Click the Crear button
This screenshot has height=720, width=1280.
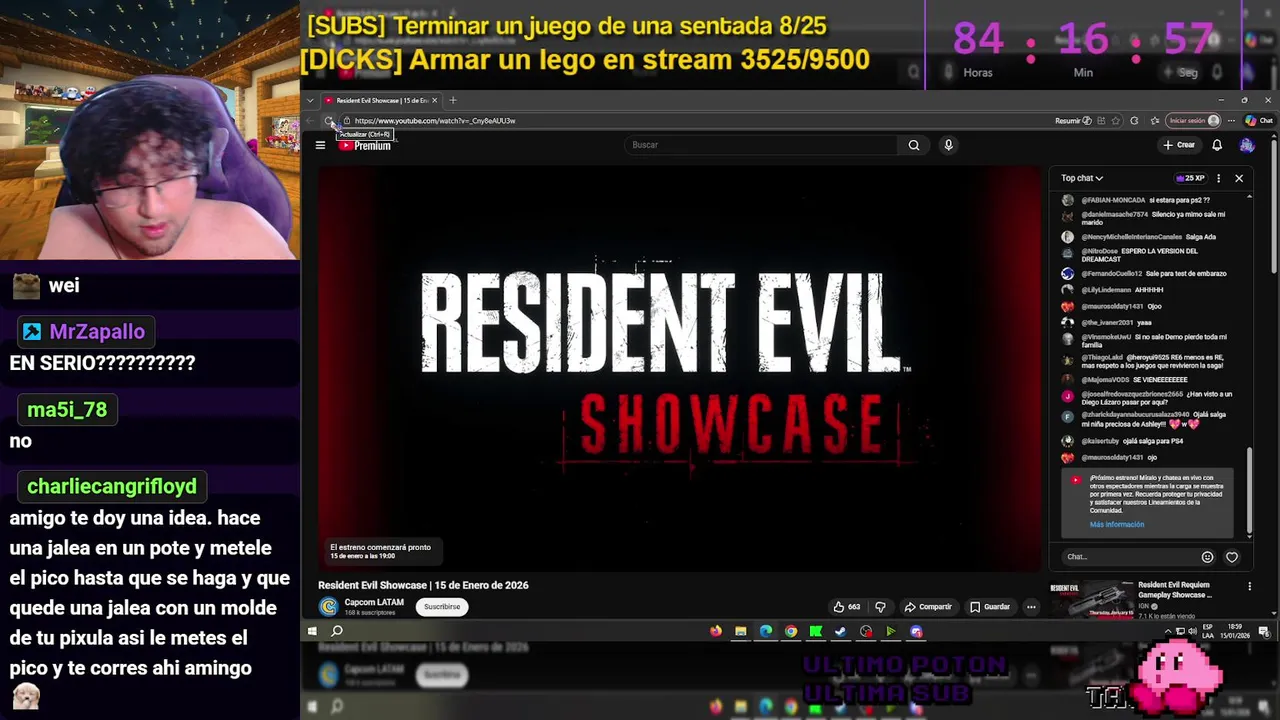pos(1179,145)
